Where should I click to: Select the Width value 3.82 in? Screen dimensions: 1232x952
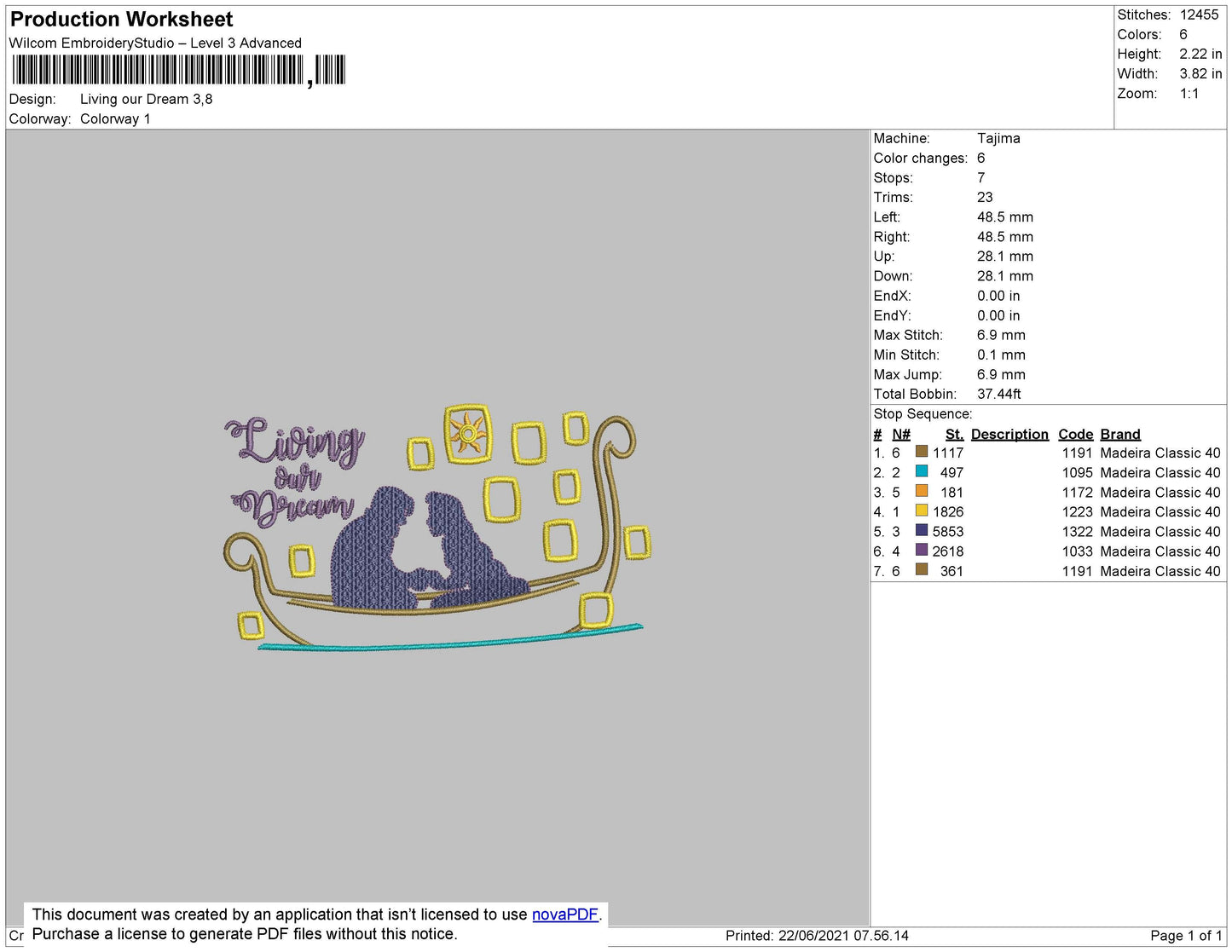click(1200, 73)
